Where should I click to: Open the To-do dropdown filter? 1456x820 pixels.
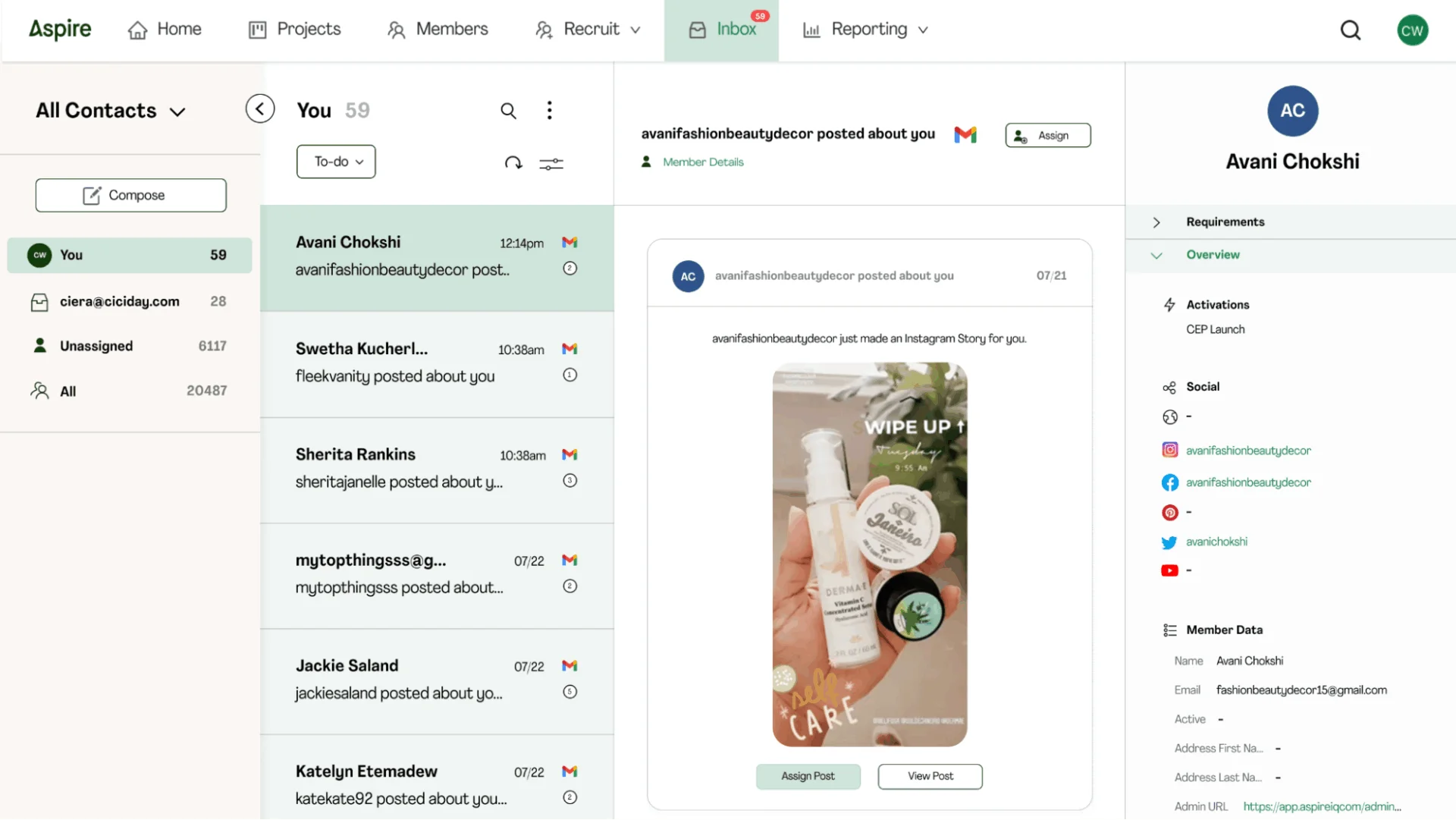pos(336,161)
